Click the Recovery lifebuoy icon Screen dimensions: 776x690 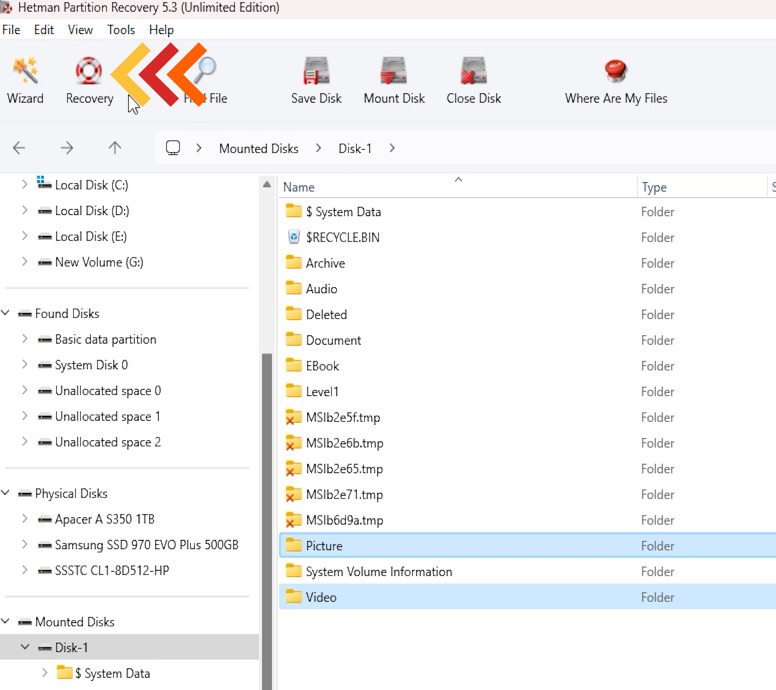coord(89,71)
